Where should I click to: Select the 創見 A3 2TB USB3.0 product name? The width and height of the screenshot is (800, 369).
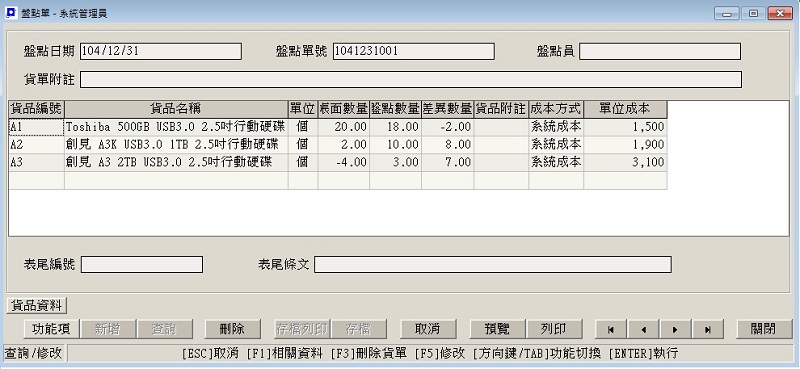pyautogui.click(x=176, y=163)
